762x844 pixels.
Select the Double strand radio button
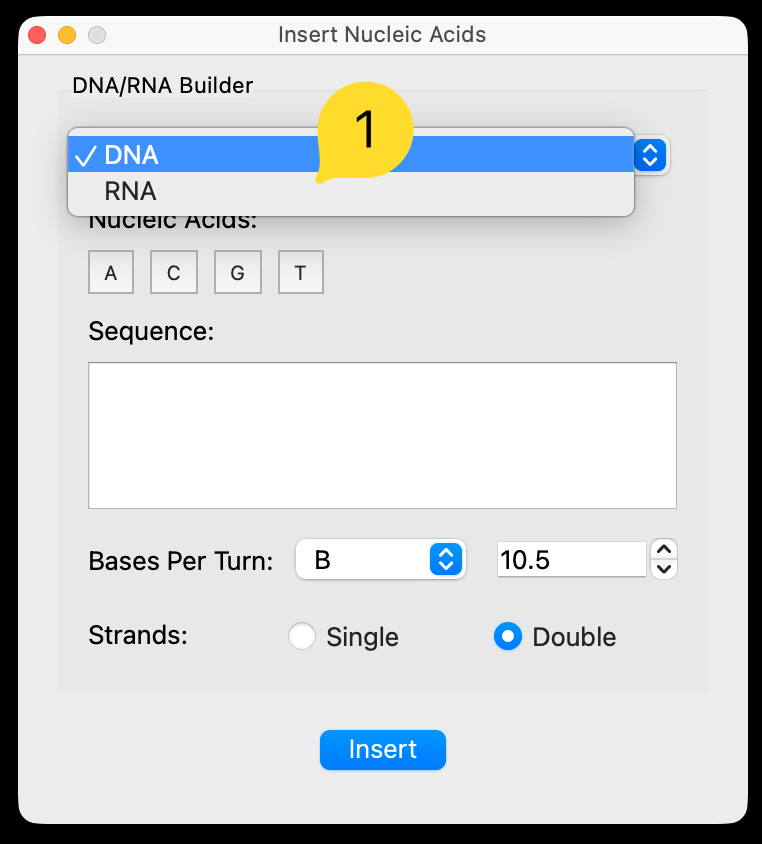pyautogui.click(x=508, y=637)
